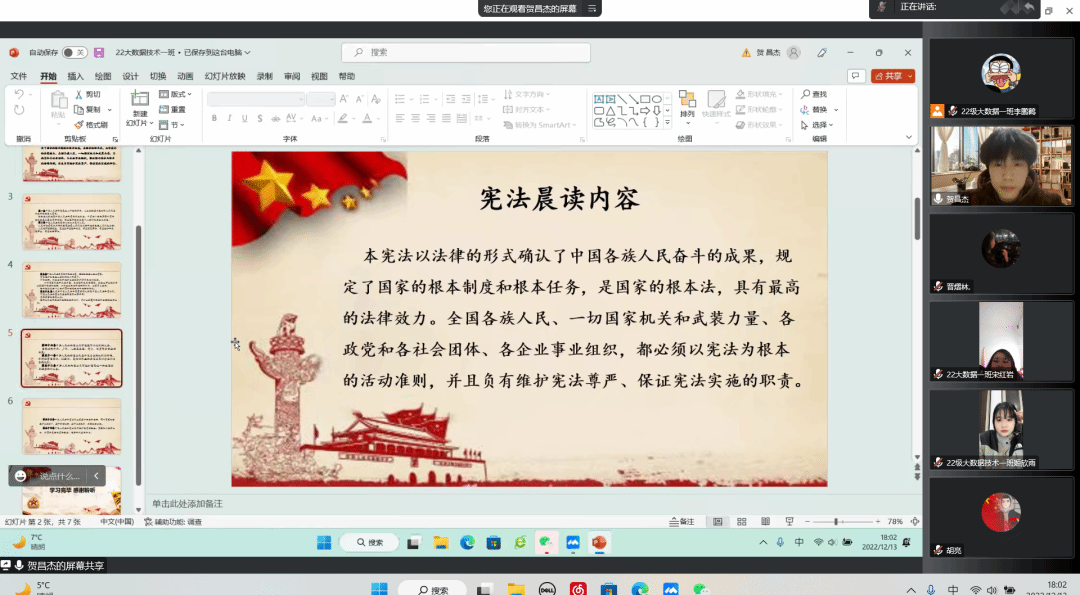Click the Format Painter (格式刷) tool
The image size is (1080, 595).
(91, 125)
